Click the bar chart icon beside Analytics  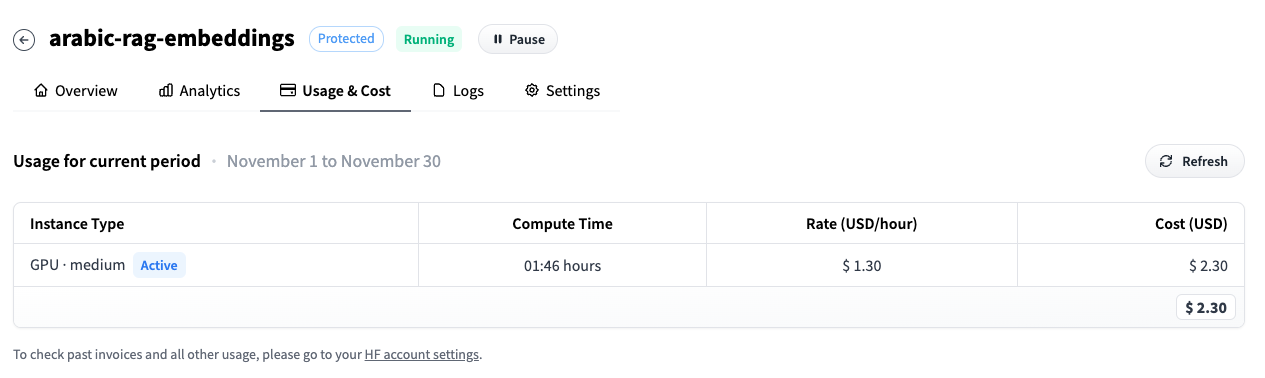(166, 91)
